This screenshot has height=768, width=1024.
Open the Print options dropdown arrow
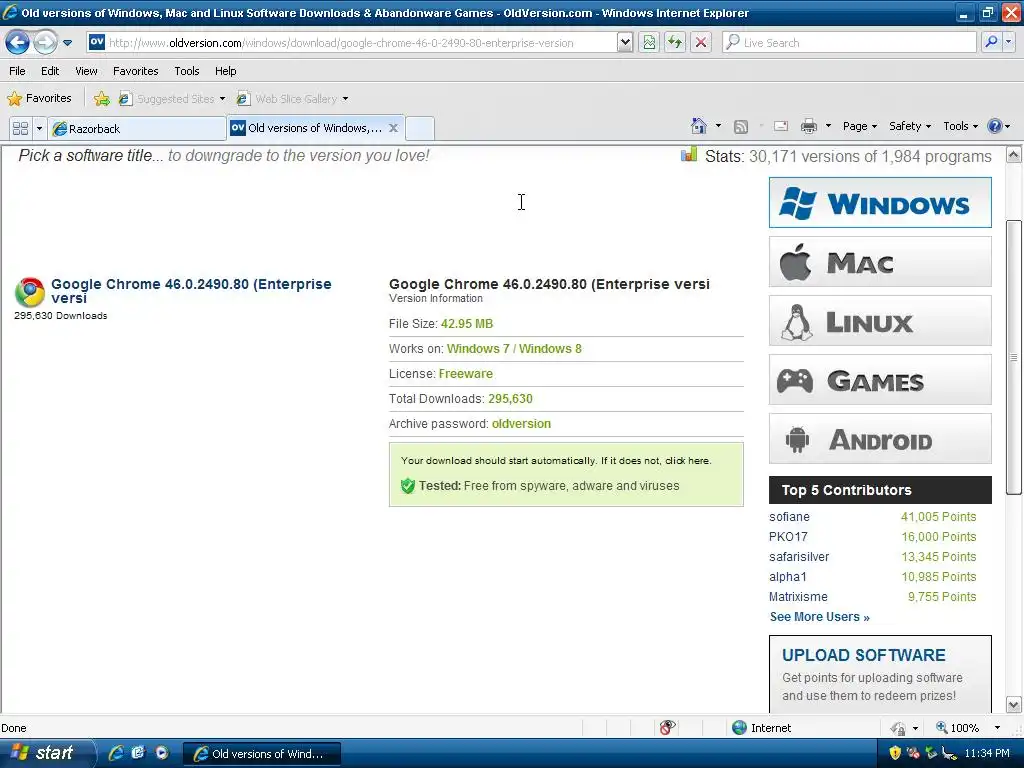pos(828,125)
